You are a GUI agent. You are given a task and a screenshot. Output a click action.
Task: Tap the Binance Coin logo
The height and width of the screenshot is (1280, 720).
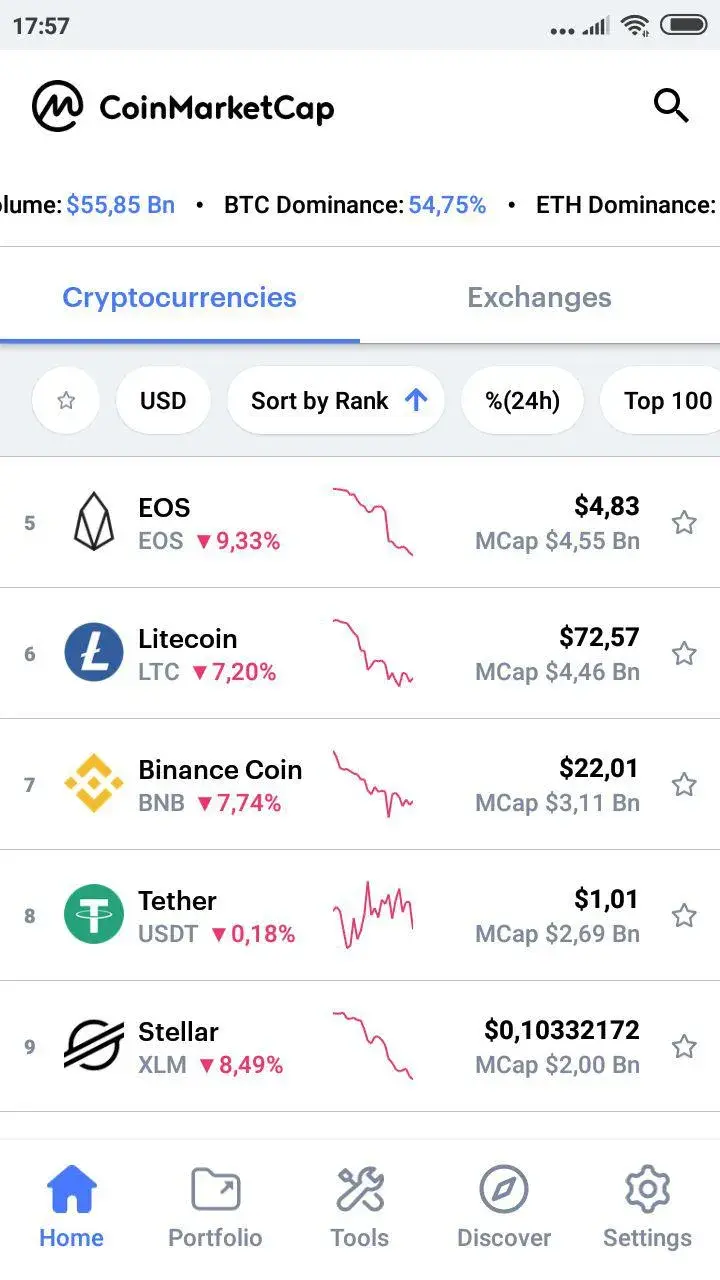click(94, 784)
